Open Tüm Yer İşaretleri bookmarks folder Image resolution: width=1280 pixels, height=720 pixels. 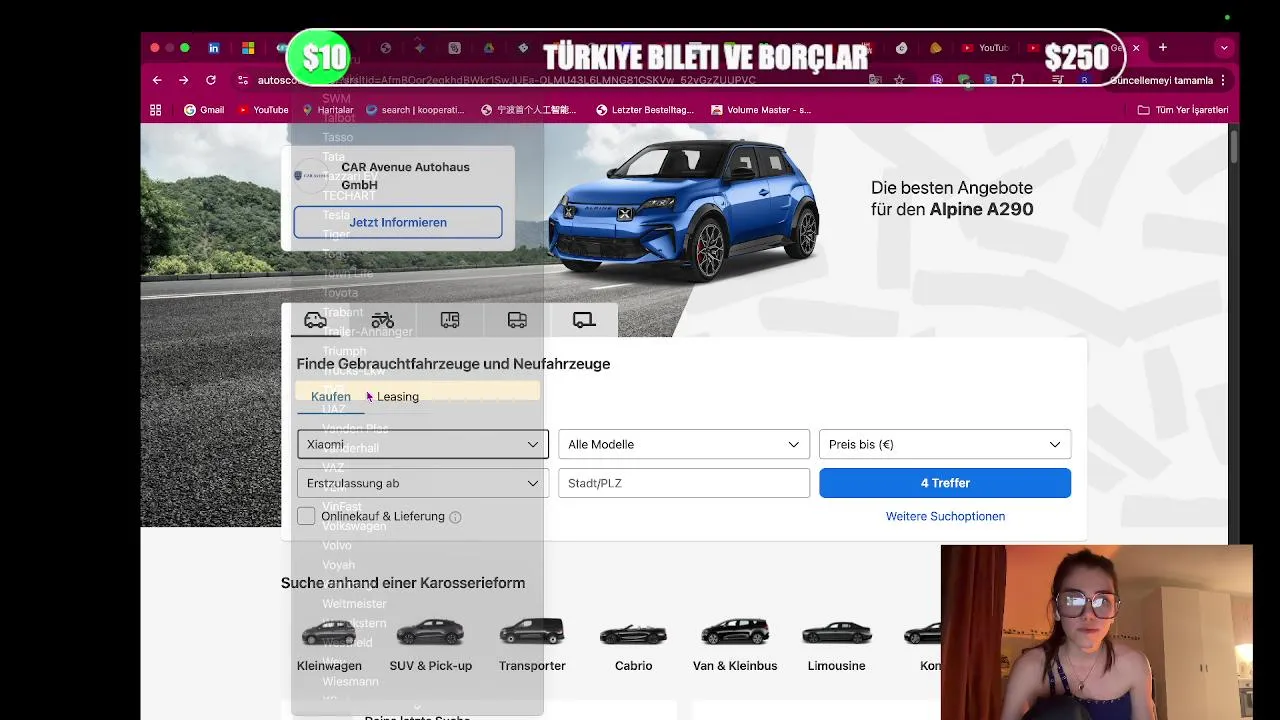[1183, 110]
